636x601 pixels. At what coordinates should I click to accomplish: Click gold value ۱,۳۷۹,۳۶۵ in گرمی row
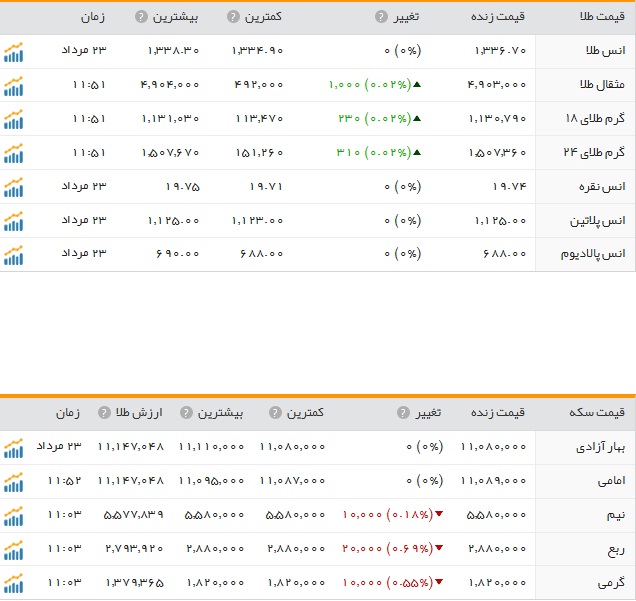[x=134, y=583]
